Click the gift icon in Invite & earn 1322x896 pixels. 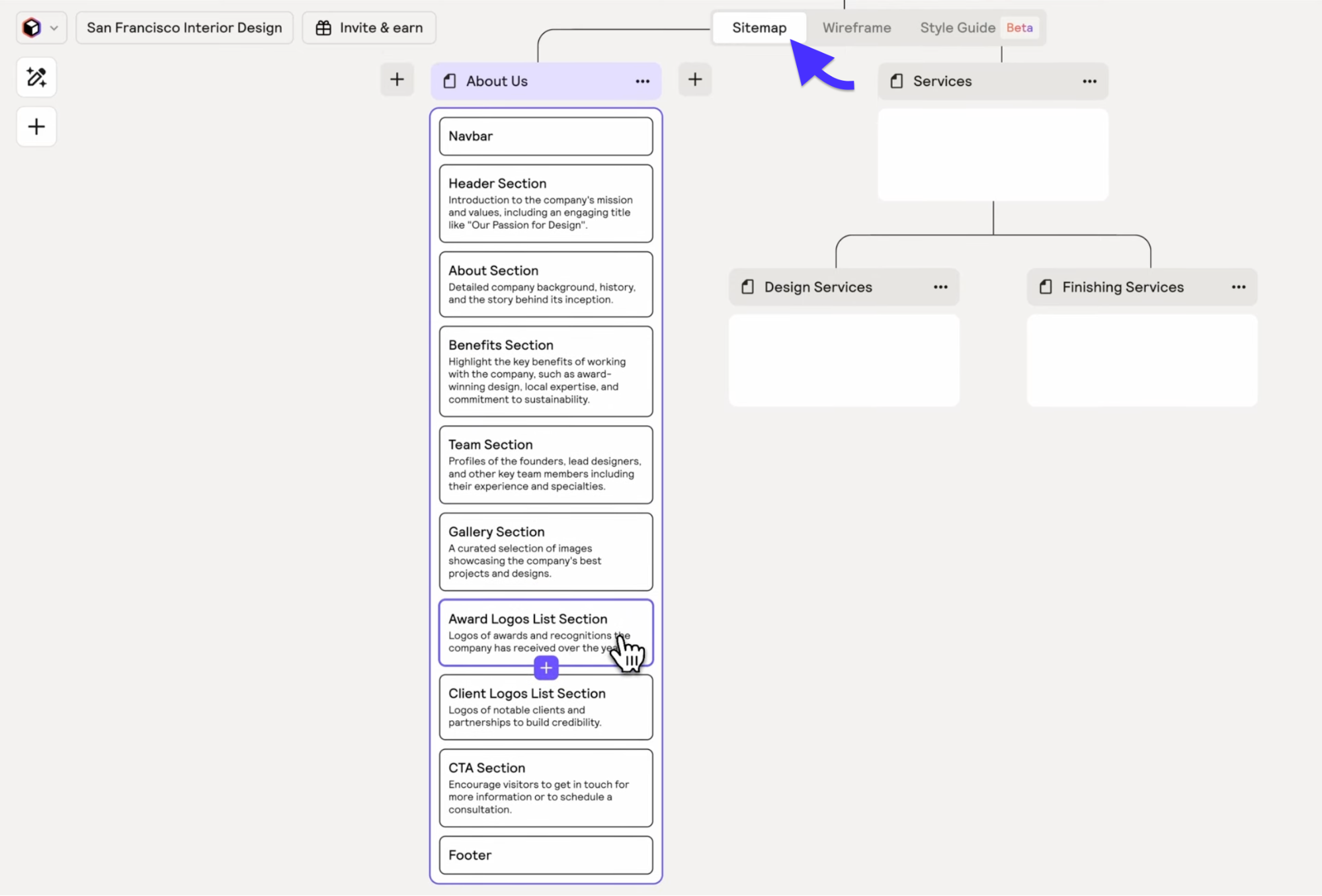pos(323,28)
